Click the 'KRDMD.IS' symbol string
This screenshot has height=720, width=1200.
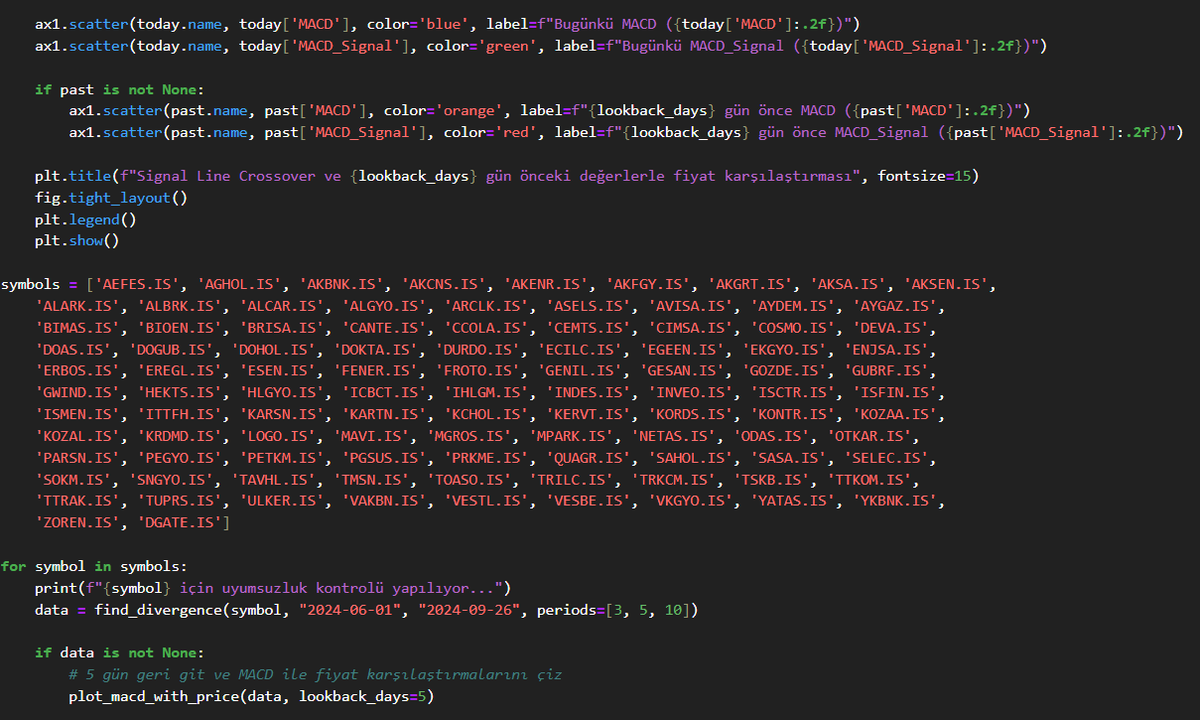click(x=180, y=435)
